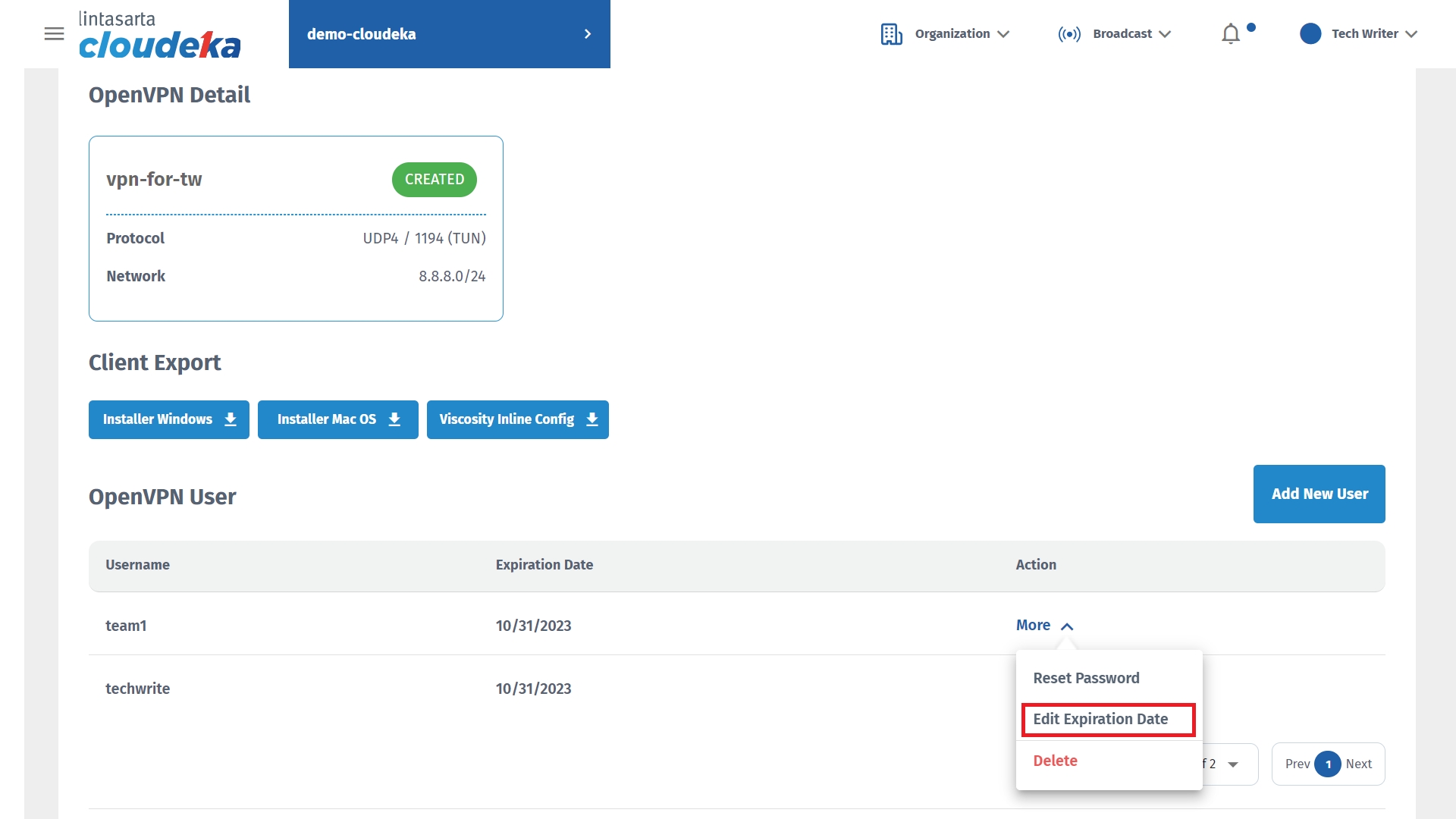This screenshot has height=819, width=1456.
Task: Open the demo-cloudeka project selector
Action: tap(449, 34)
